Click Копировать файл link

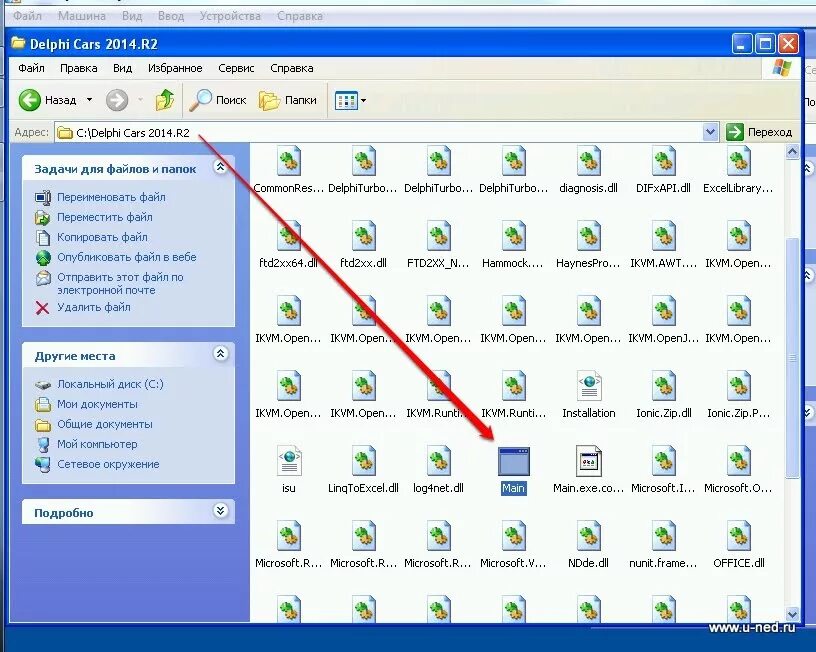click(x=102, y=237)
